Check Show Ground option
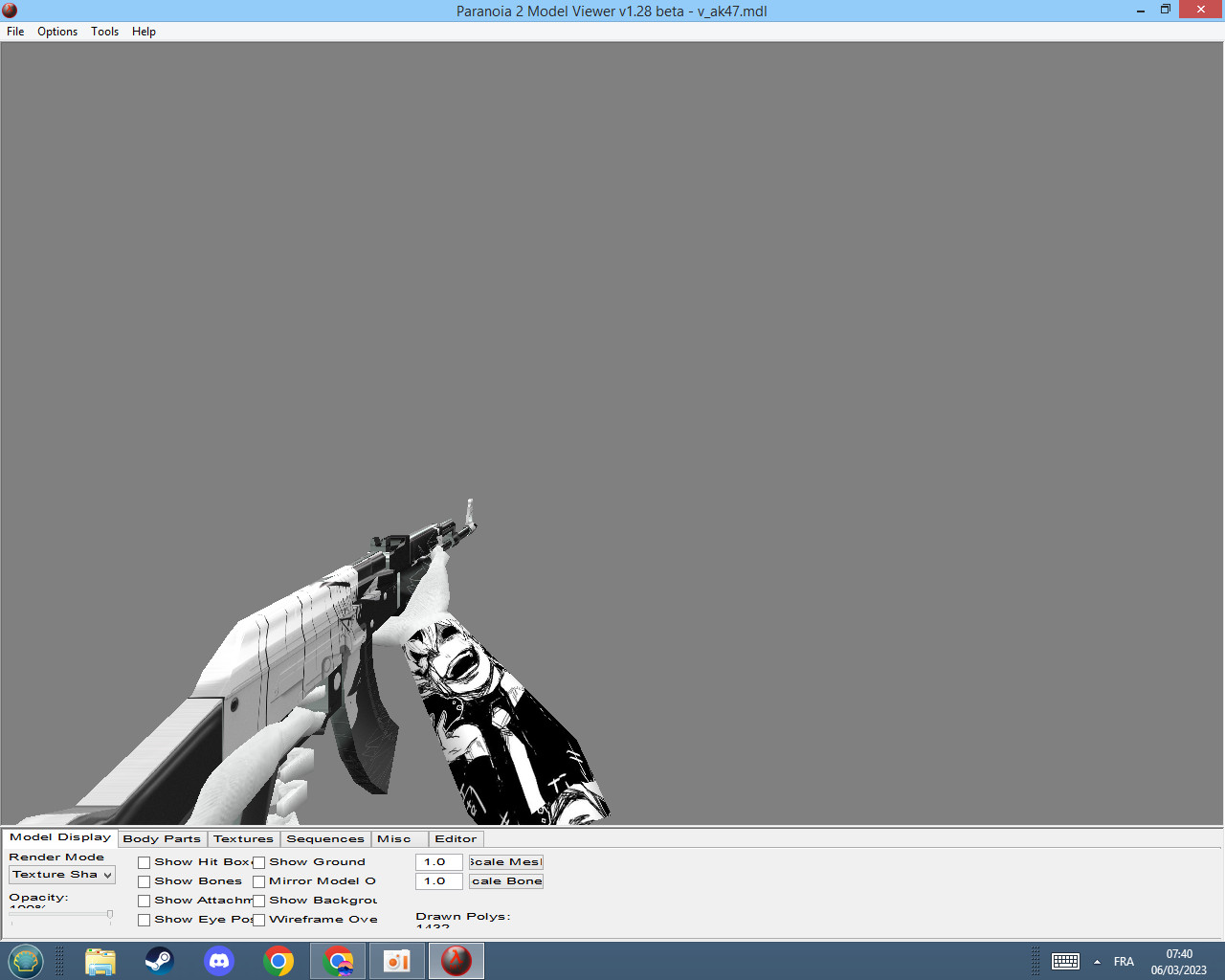The image size is (1225, 980). pyautogui.click(x=259, y=861)
